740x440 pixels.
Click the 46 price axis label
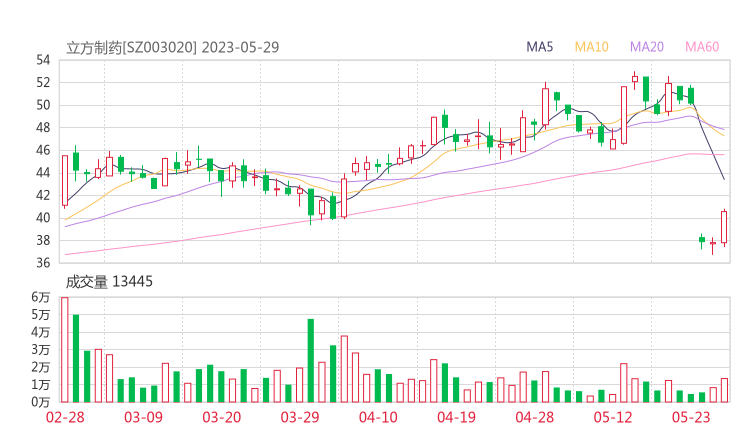pos(43,150)
